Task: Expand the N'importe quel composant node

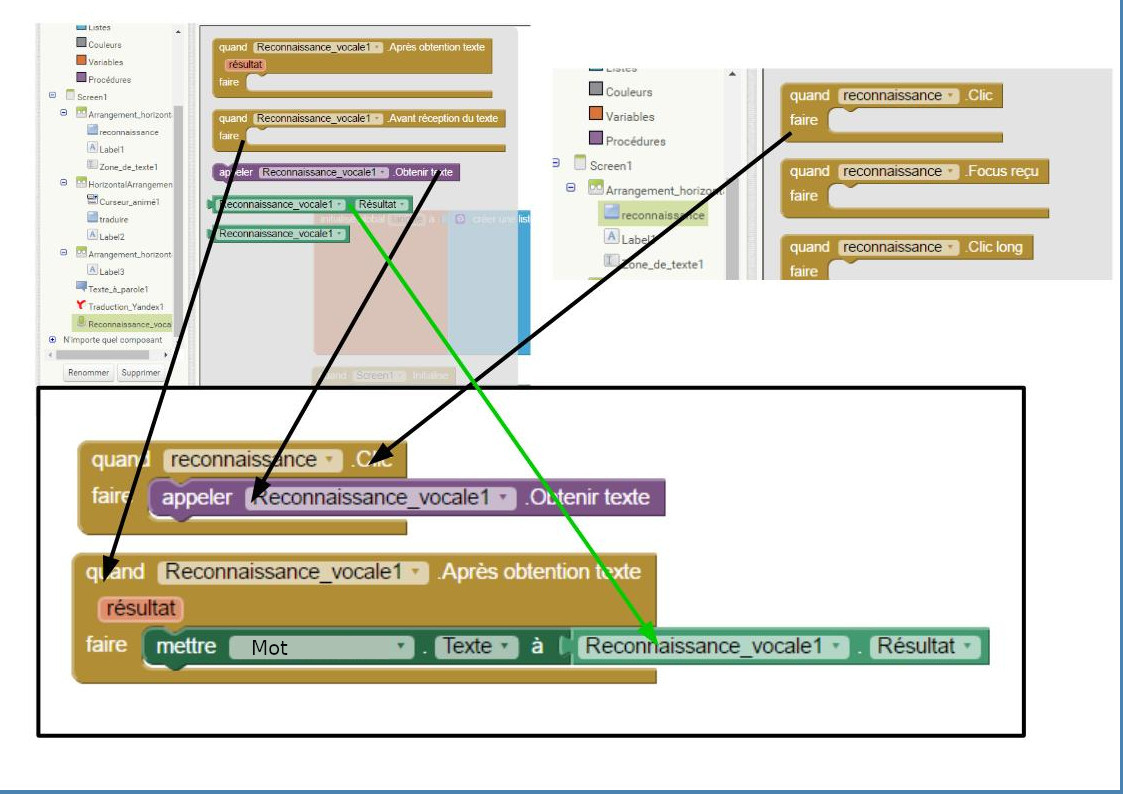Action: (x=52, y=340)
